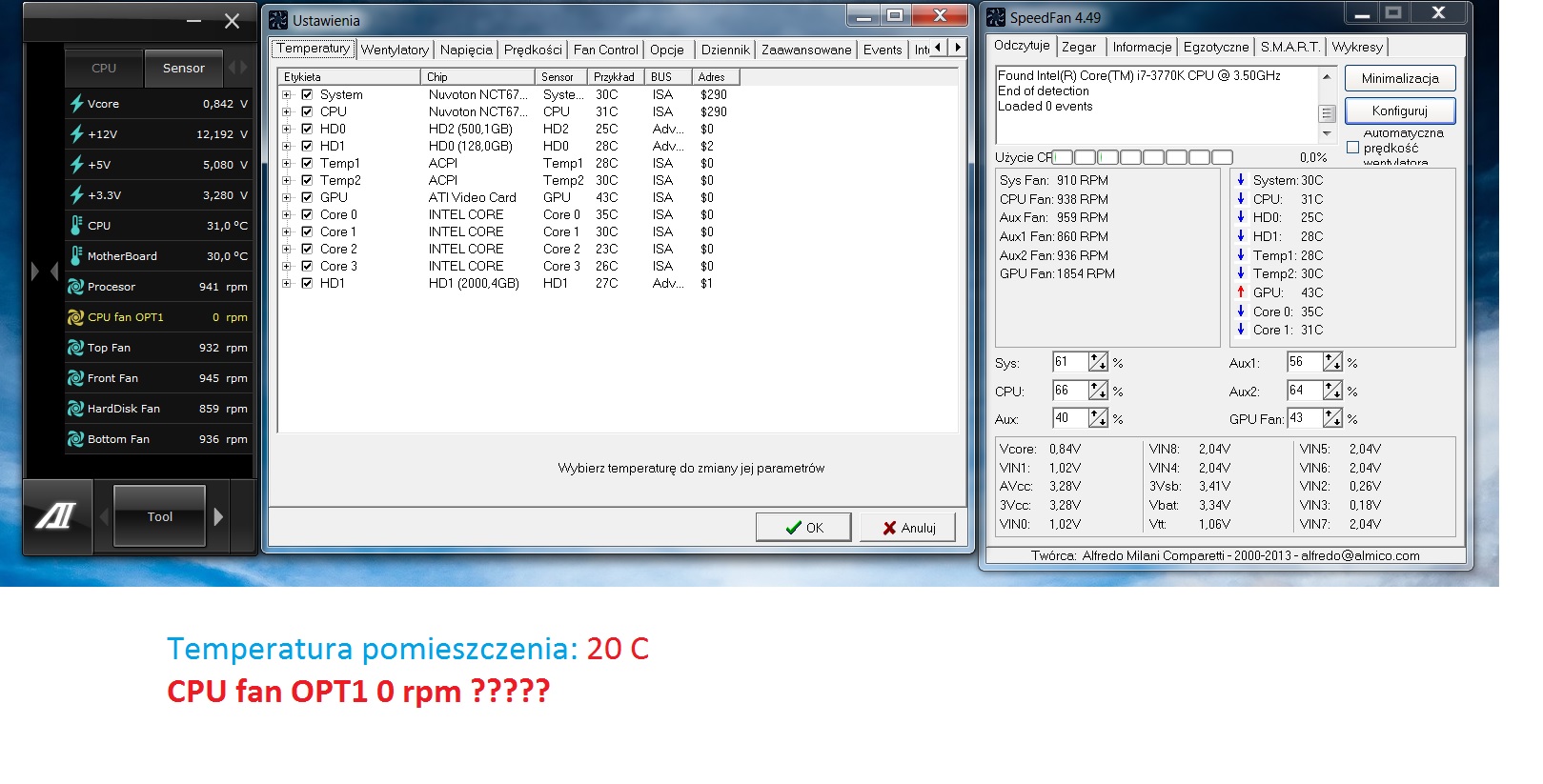
Task: Open the S.M.A.R.T. tab
Action: pyautogui.click(x=1290, y=47)
